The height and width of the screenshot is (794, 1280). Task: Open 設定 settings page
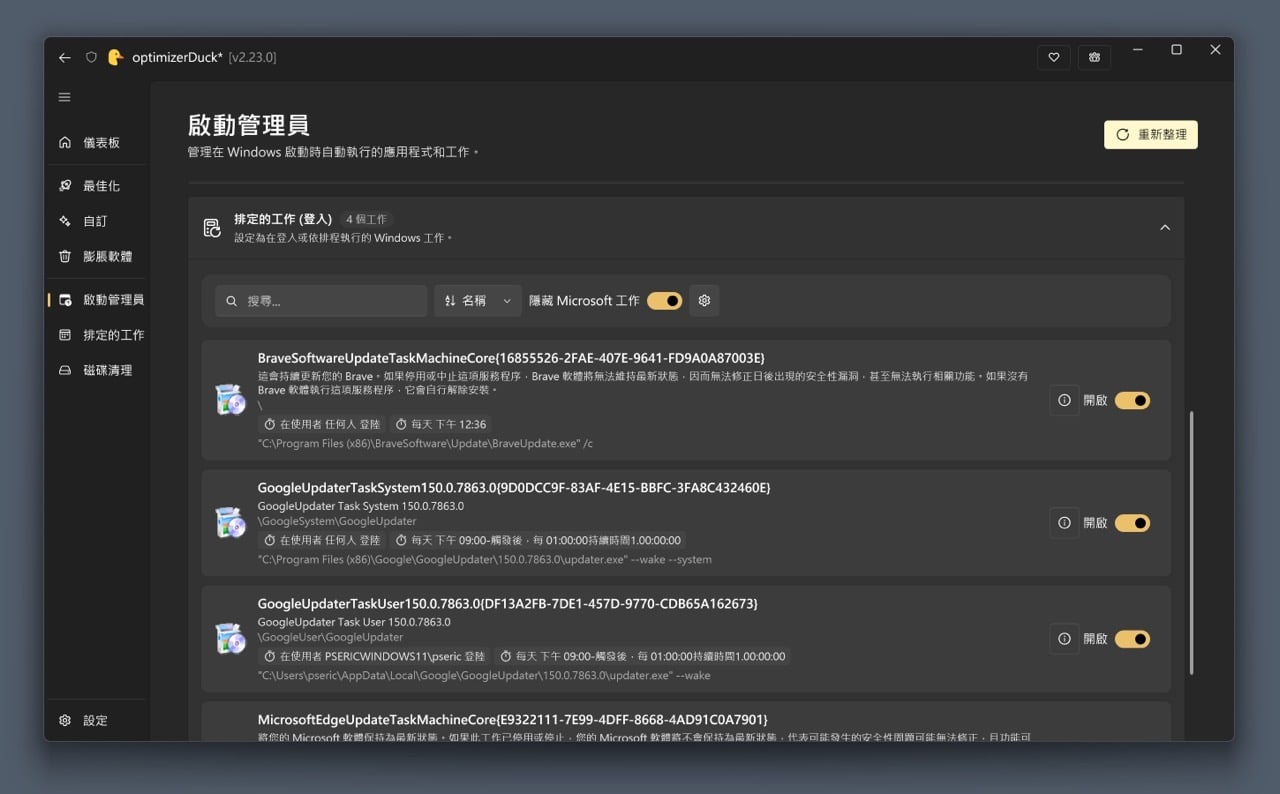tap(98, 720)
